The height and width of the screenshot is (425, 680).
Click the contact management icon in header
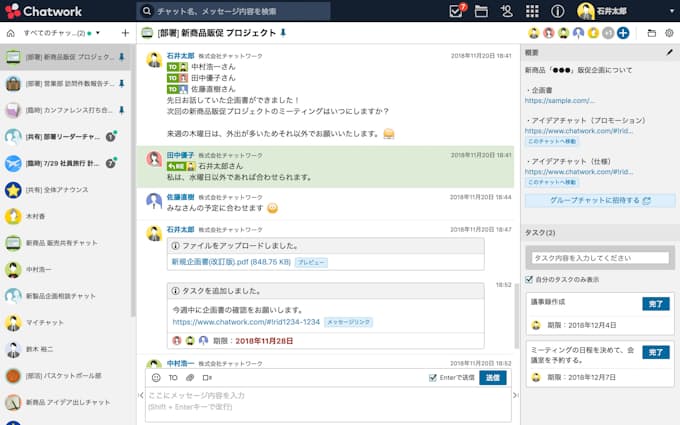[507, 11]
